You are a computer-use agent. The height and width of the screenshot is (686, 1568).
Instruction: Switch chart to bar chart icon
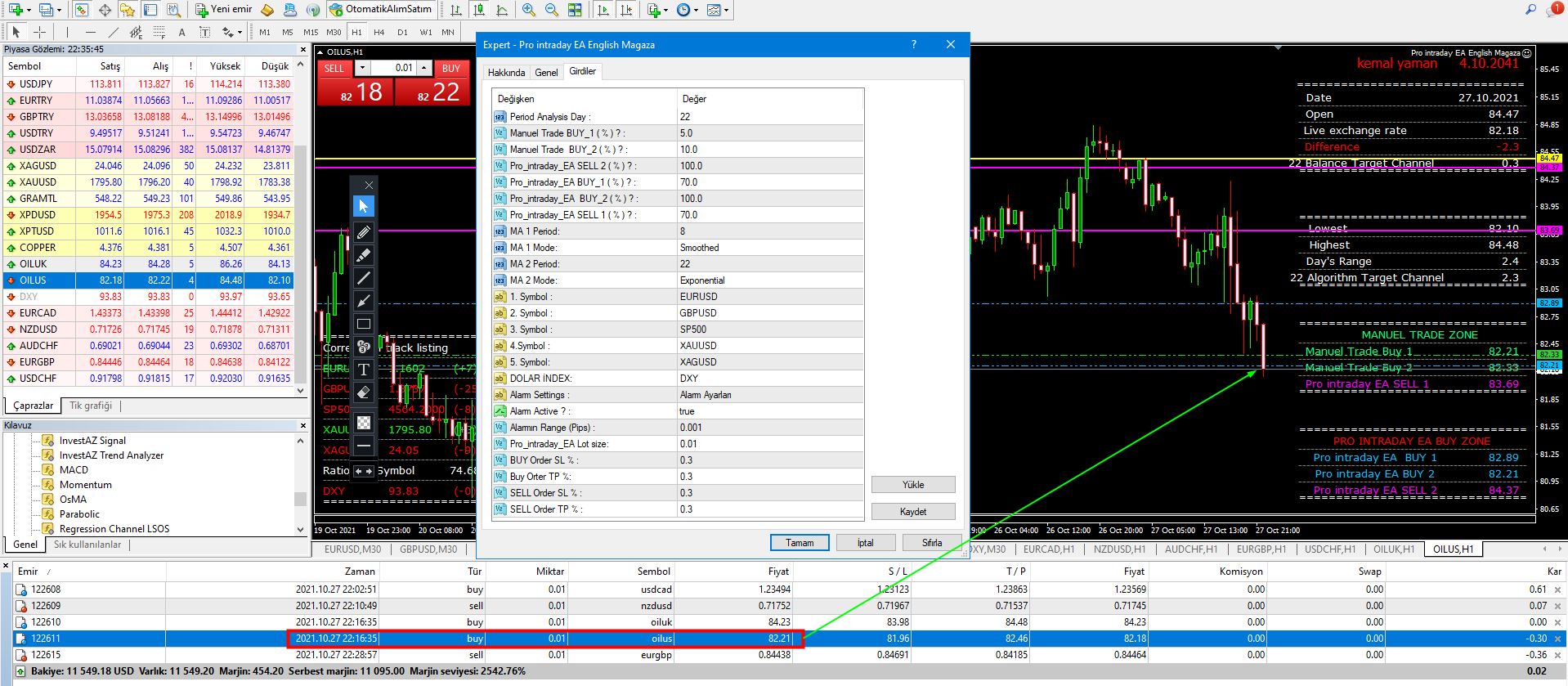(x=456, y=10)
